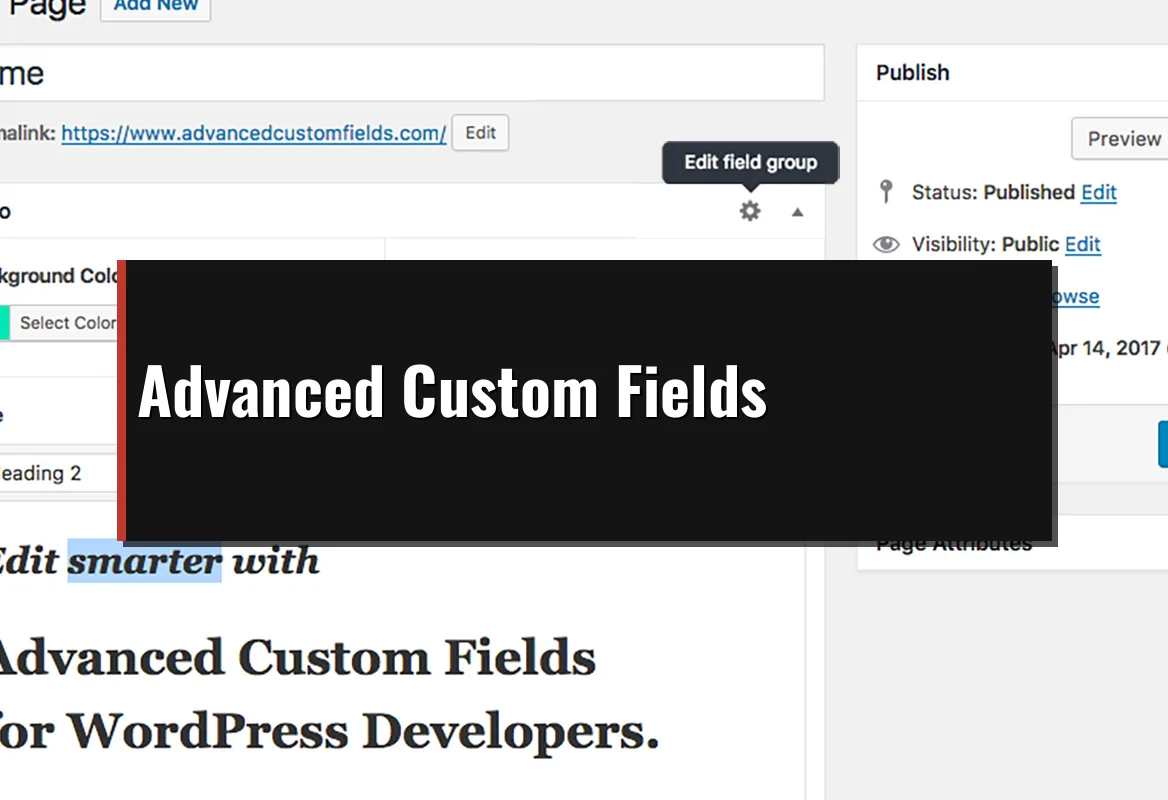
Task: Open the Select Color picker button
Action: point(66,323)
